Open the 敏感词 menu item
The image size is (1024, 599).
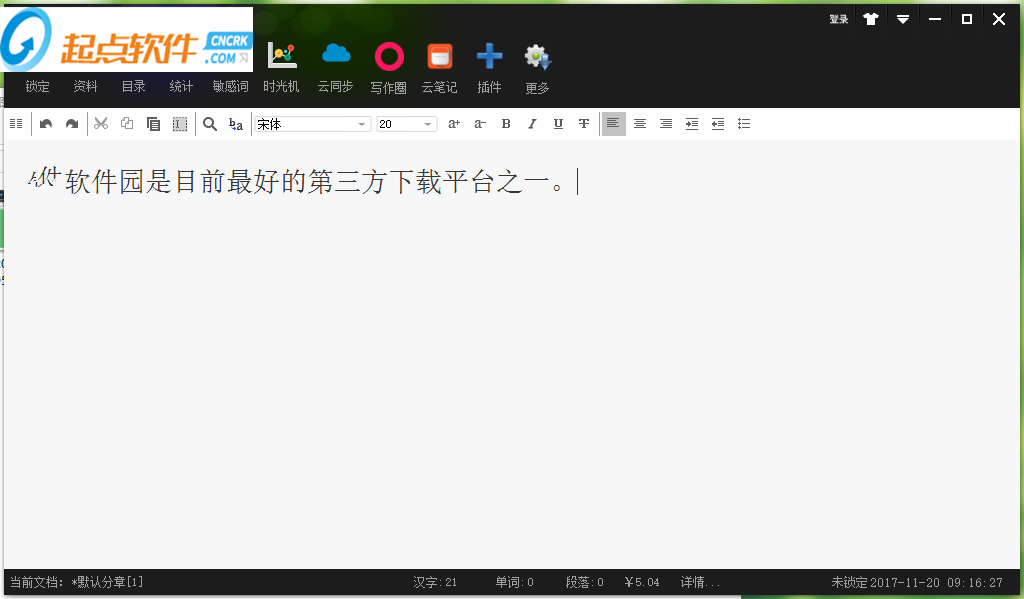230,87
